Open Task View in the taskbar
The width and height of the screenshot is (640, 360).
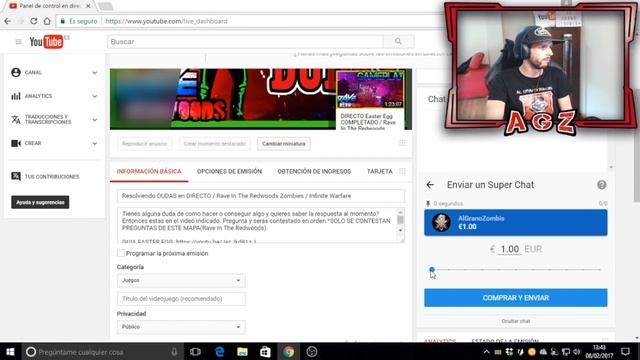tap(196, 352)
